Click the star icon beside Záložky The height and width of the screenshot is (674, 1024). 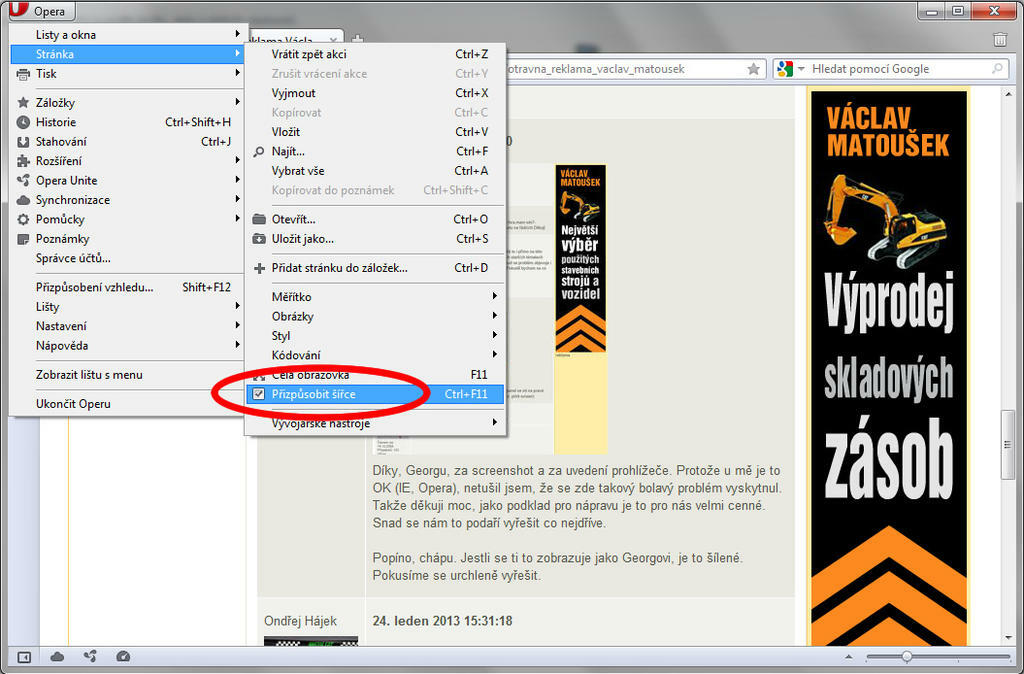click(x=24, y=103)
